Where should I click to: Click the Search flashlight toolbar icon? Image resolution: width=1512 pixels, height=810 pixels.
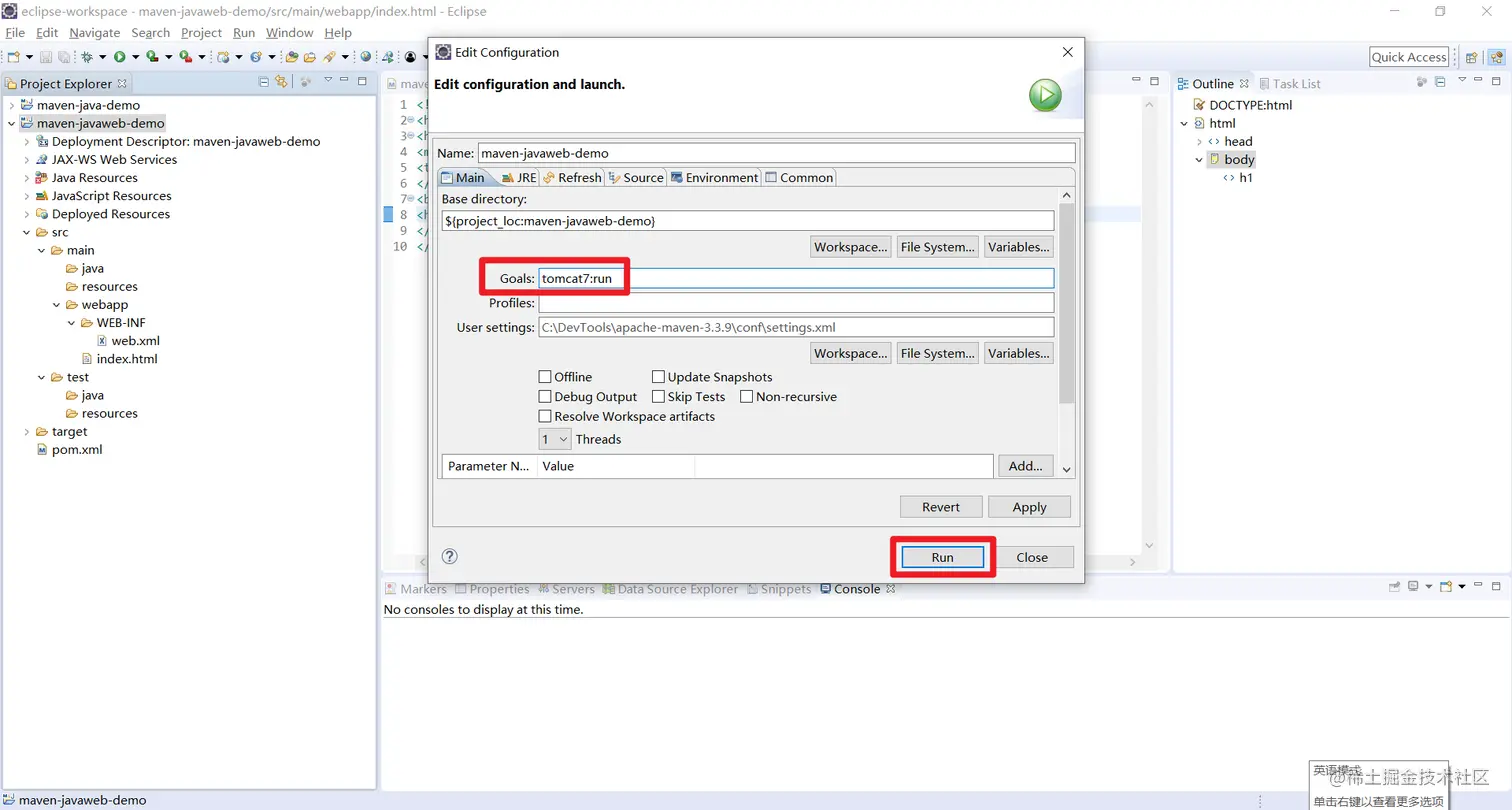[x=329, y=57]
